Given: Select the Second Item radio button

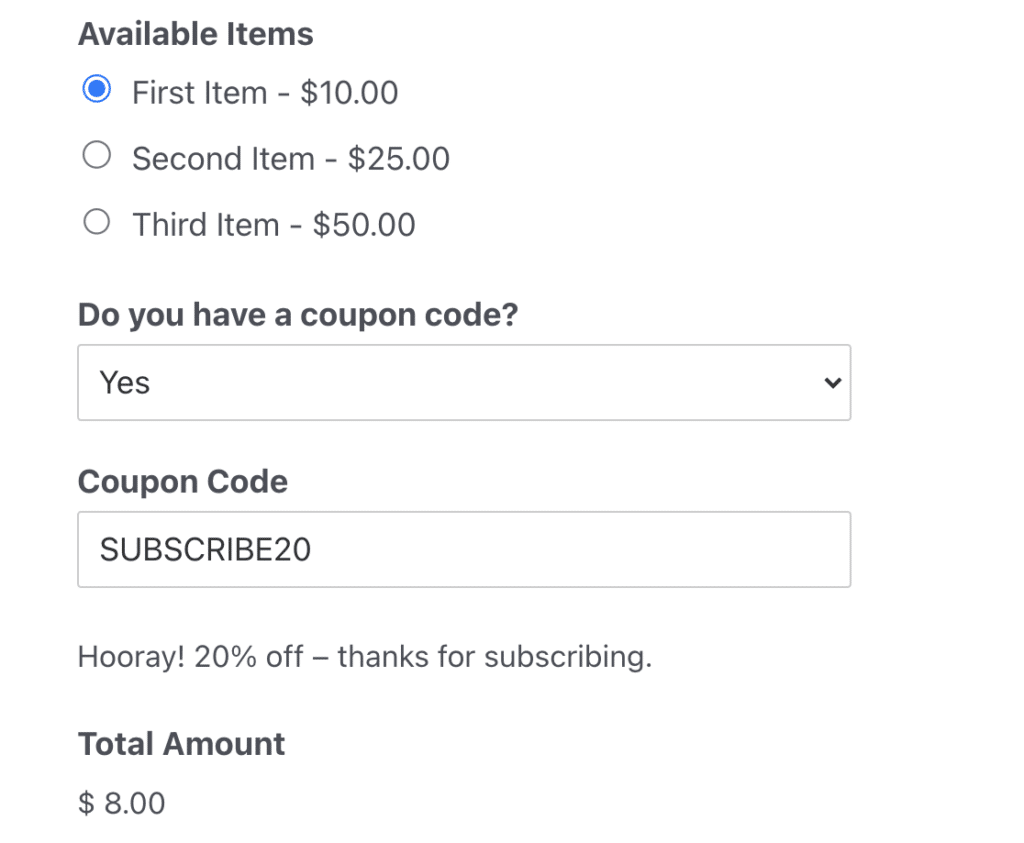Looking at the screenshot, I should pos(96,154).
